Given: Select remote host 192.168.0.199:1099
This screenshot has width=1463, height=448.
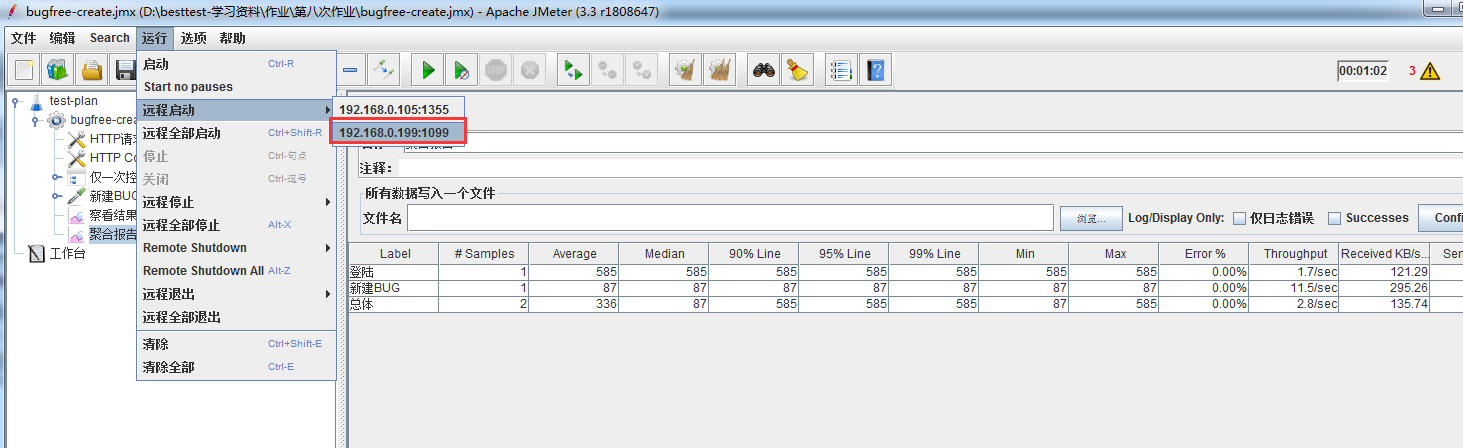Looking at the screenshot, I should (x=397, y=132).
